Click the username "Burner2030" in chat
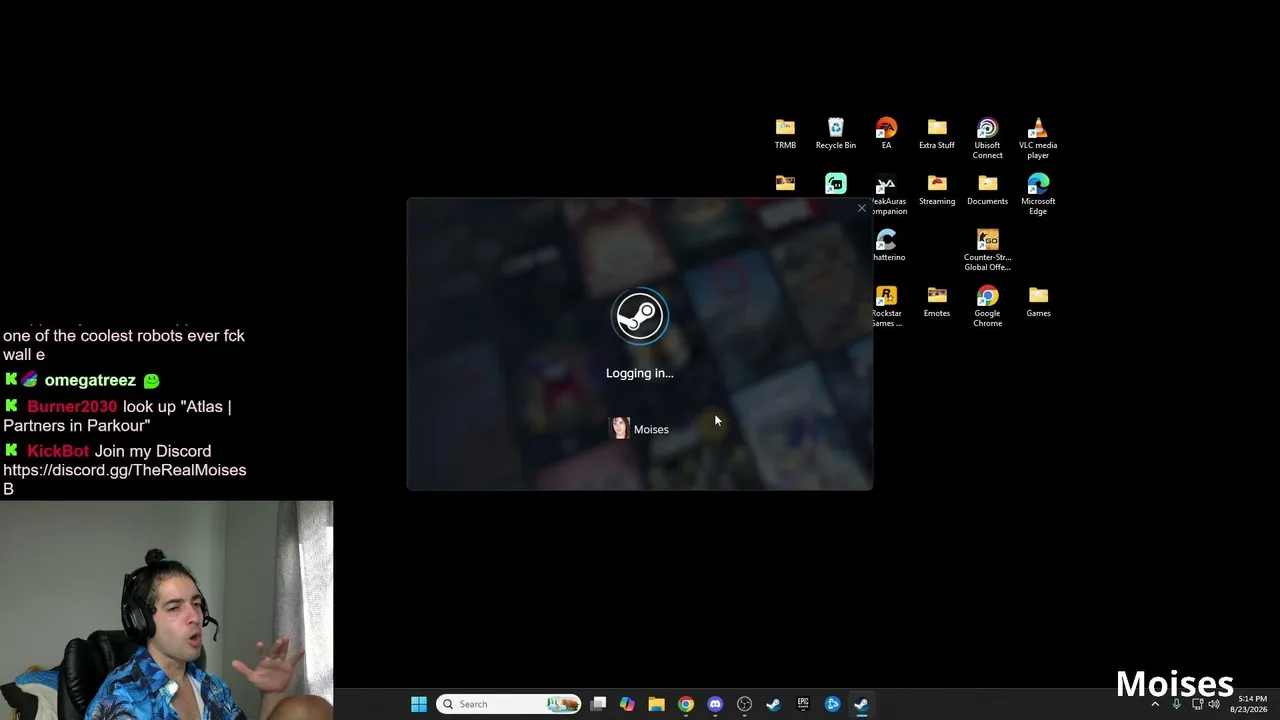1280x720 pixels. pyautogui.click(x=72, y=407)
